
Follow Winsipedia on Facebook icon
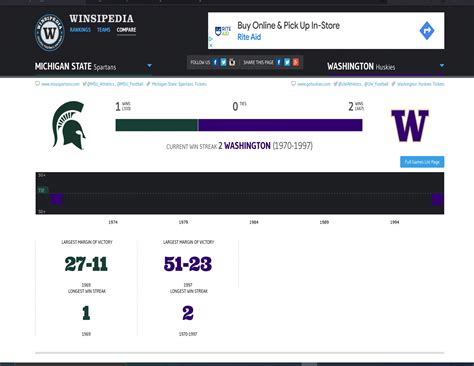point(215,62)
